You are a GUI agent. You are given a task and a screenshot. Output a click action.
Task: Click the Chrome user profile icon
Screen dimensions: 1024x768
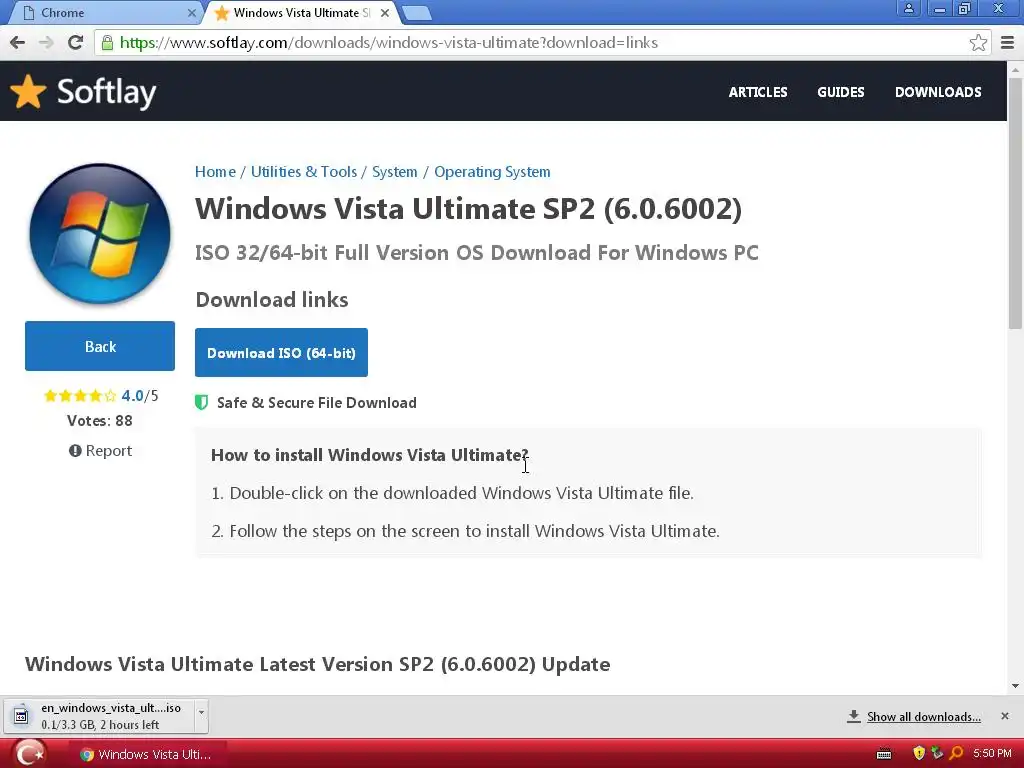[908, 8]
